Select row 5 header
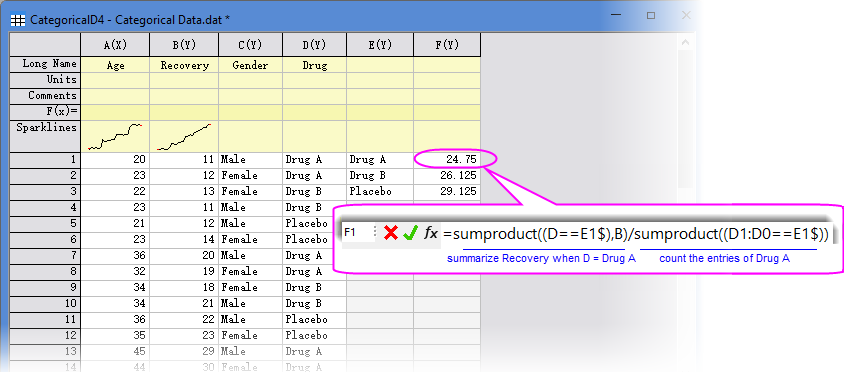 tap(45, 224)
